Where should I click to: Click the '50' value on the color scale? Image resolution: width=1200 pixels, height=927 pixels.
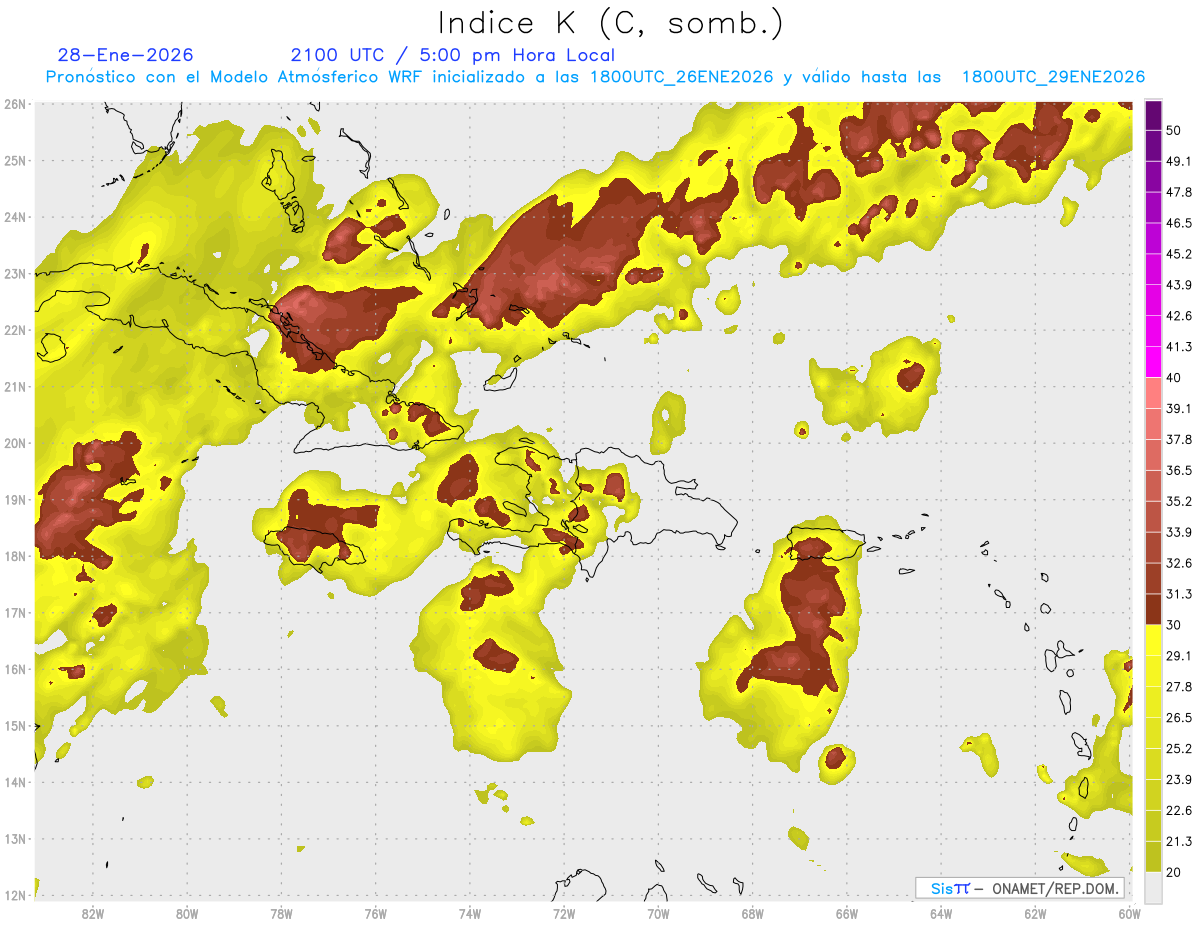(x=1174, y=130)
